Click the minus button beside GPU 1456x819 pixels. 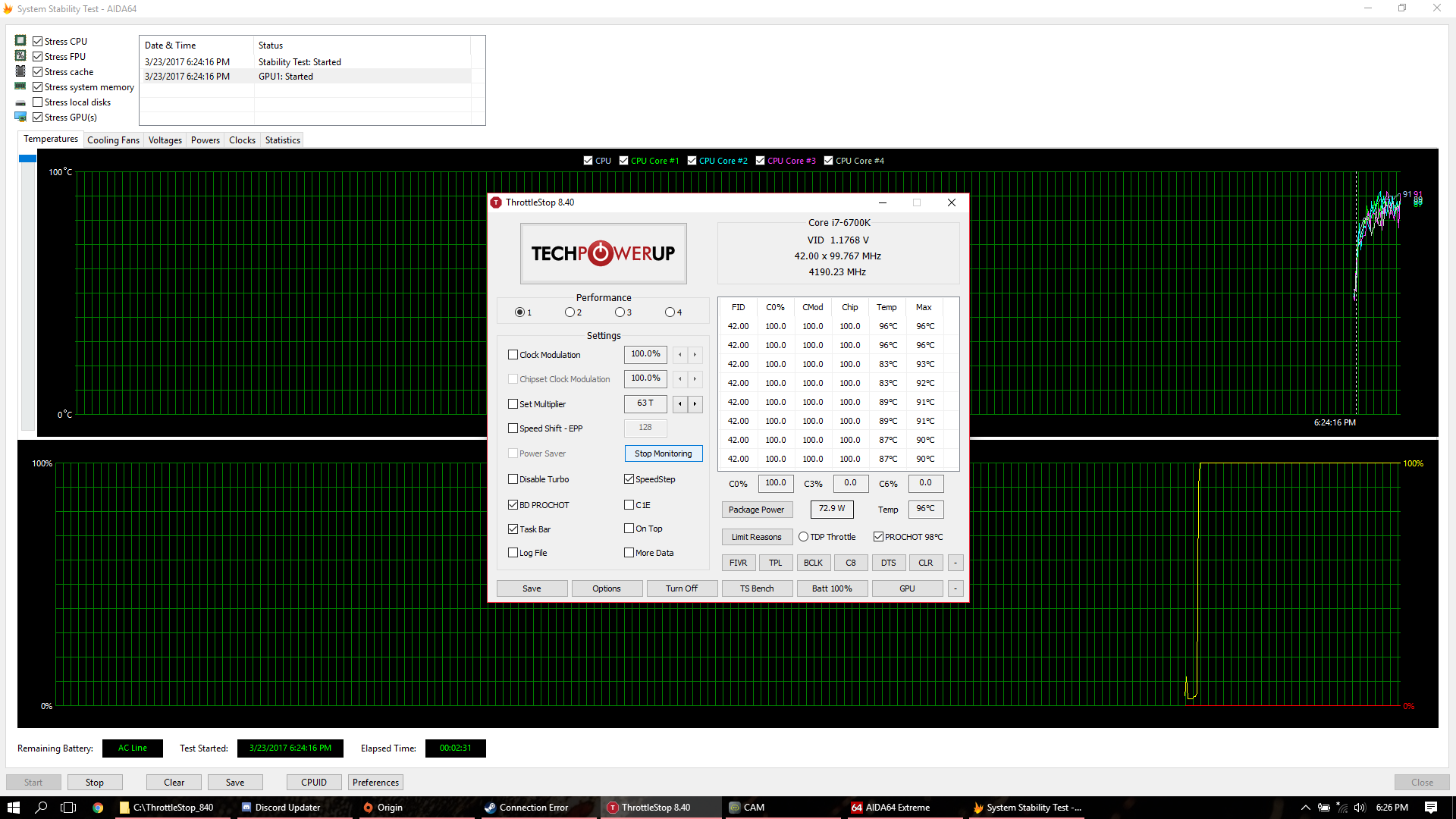pyautogui.click(x=955, y=588)
